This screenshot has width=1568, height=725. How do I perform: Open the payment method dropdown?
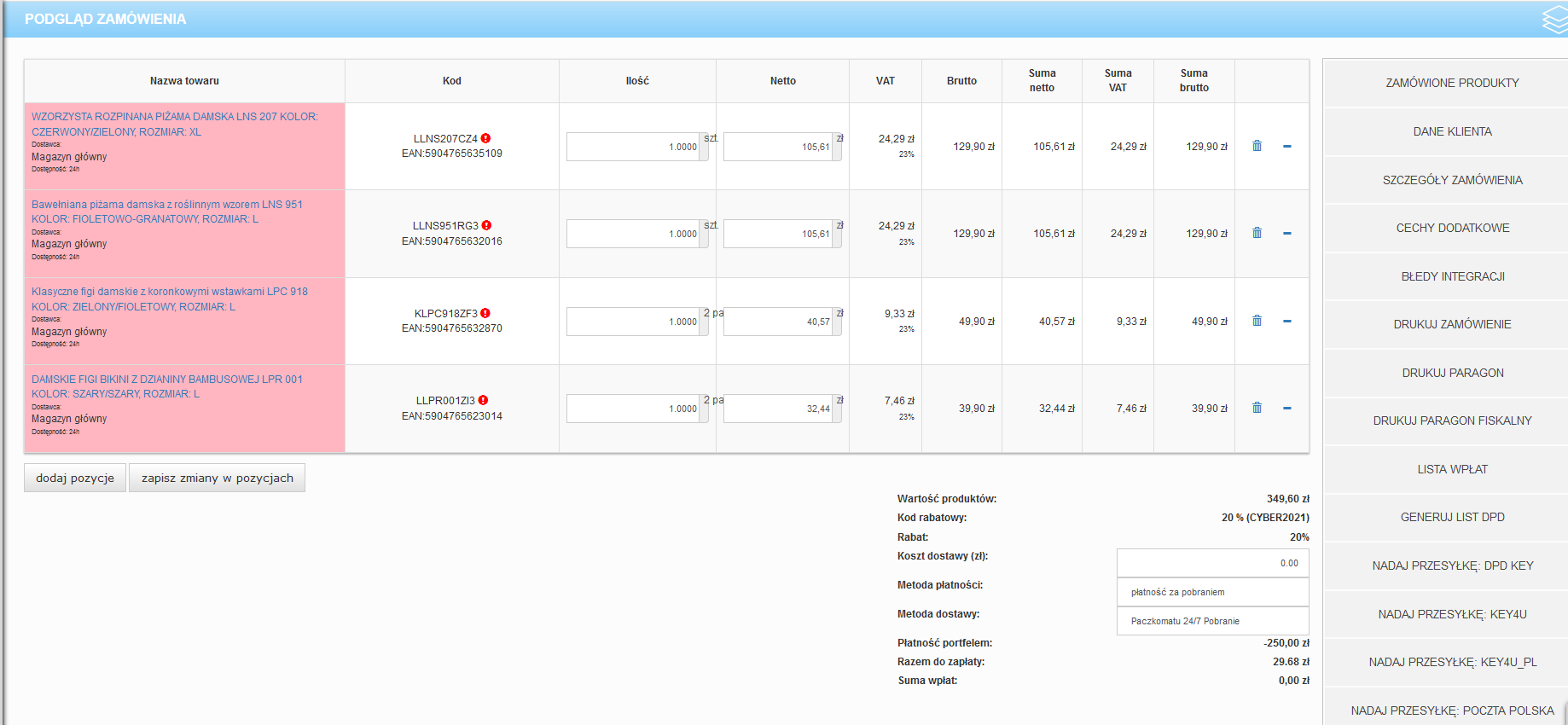point(1212,592)
